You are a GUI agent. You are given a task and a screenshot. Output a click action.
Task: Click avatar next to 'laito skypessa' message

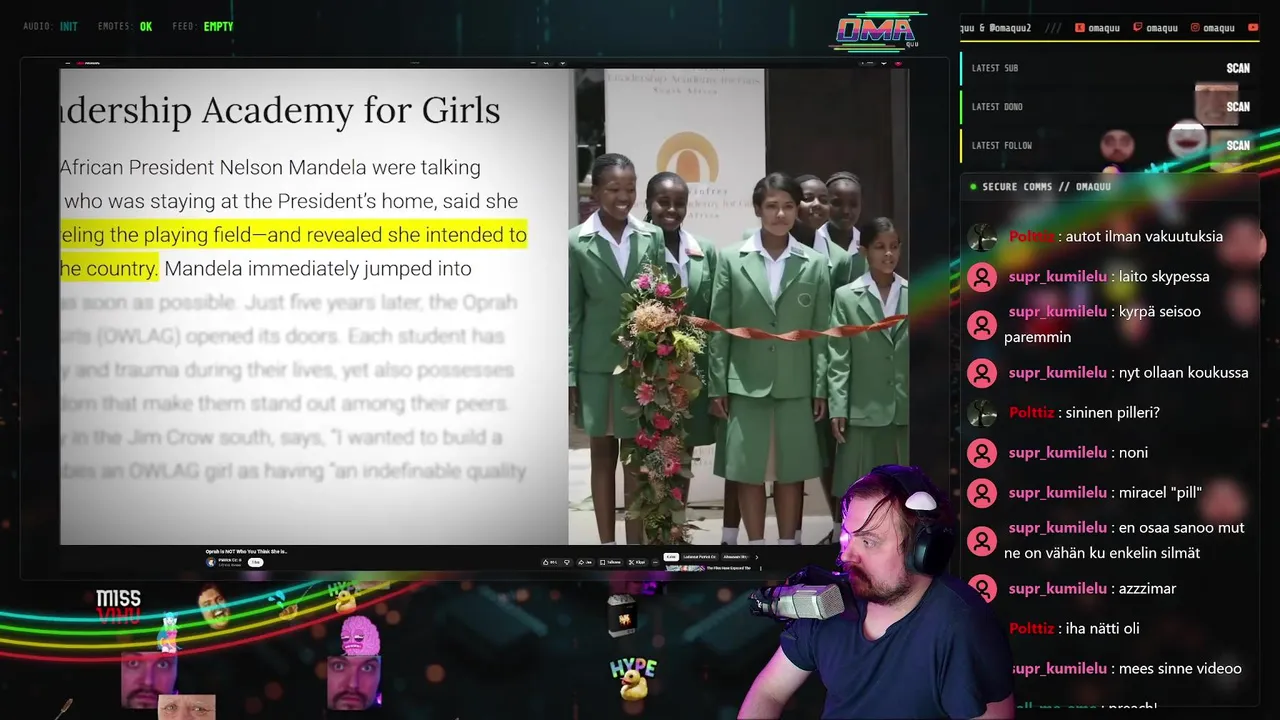pyautogui.click(x=982, y=277)
